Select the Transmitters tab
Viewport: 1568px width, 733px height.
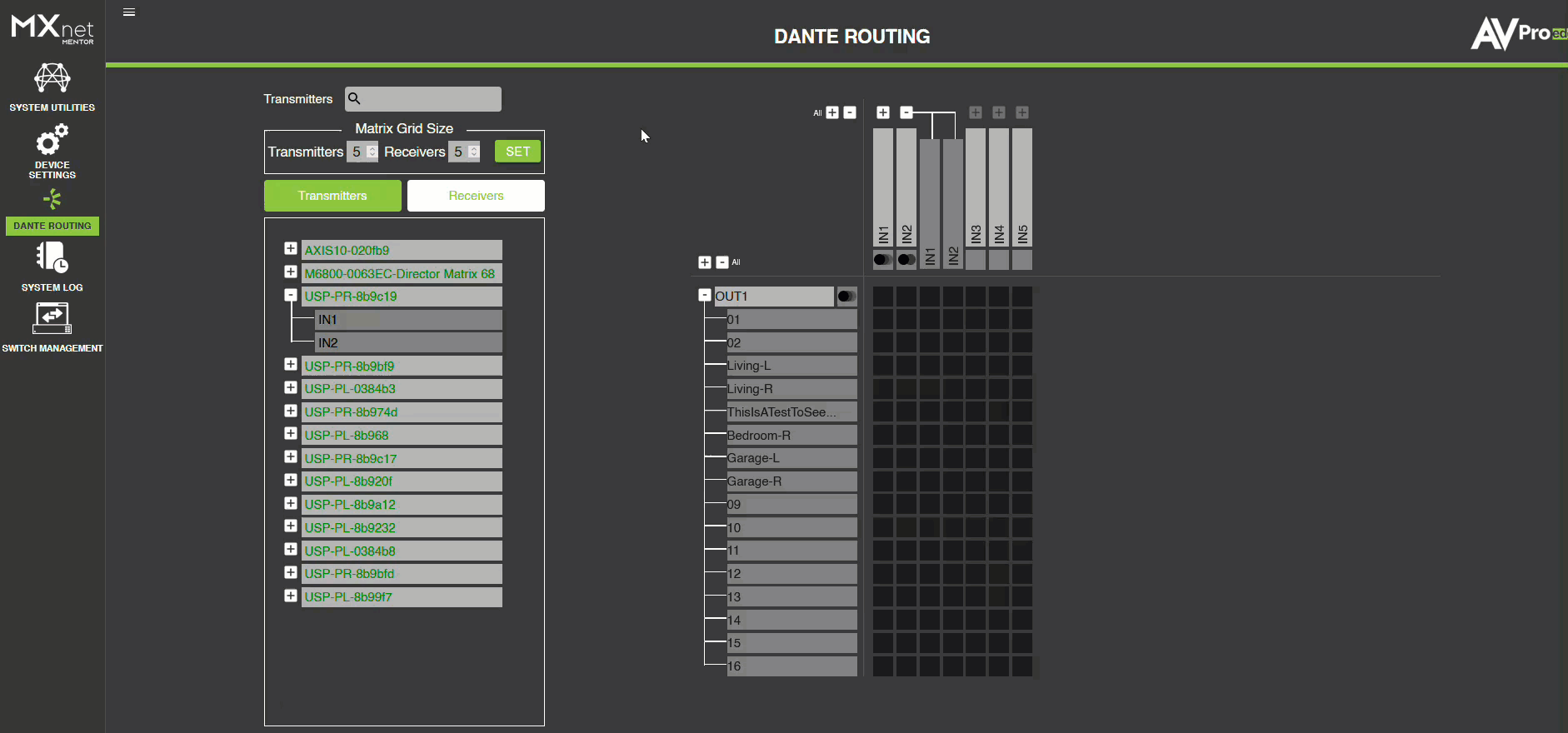(x=332, y=196)
